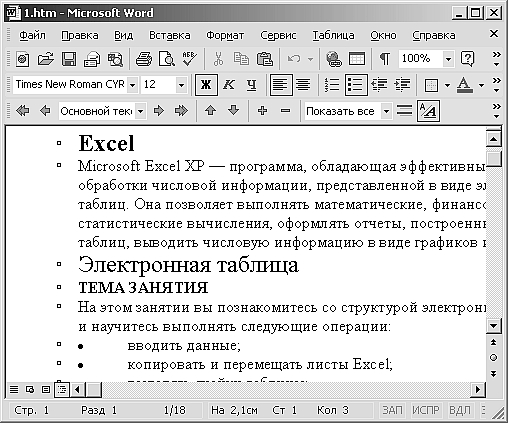
Task: Expand the Times New Roman CYR font dropdown
Action: 132,85
